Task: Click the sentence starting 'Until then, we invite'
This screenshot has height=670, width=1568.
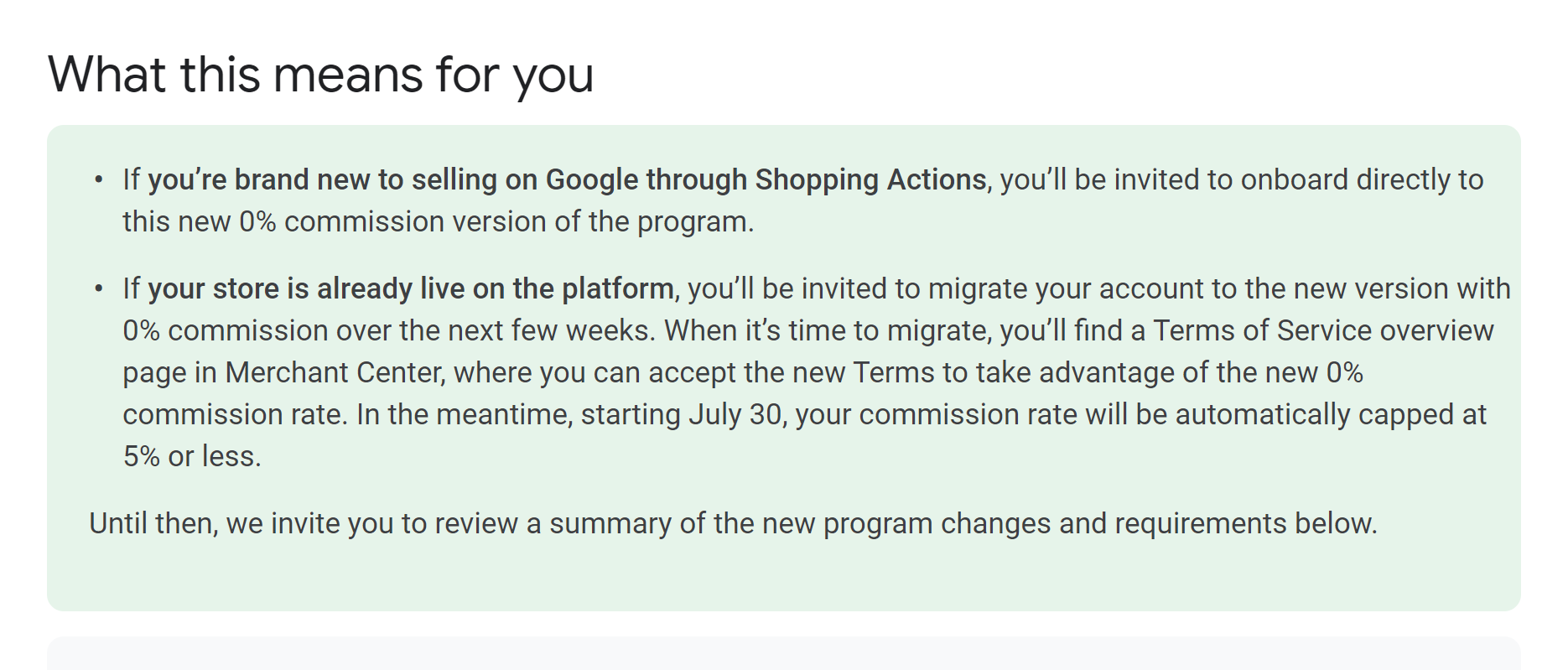Action: [x=733, y=523]
